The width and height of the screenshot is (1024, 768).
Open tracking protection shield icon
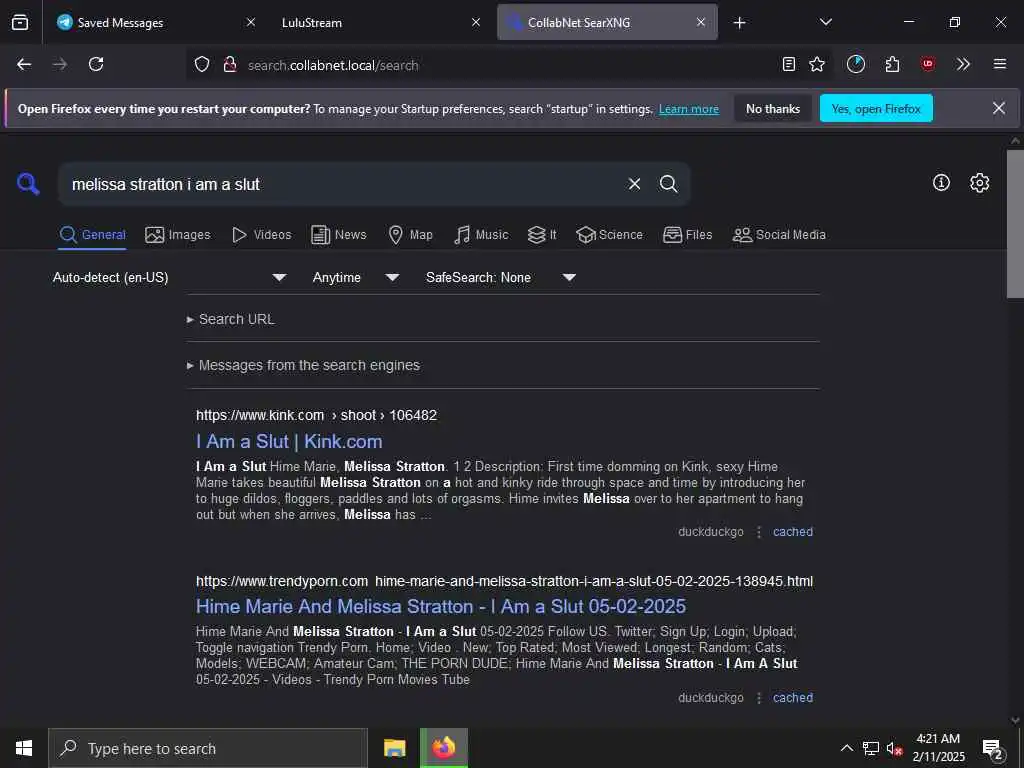point(202,64)
